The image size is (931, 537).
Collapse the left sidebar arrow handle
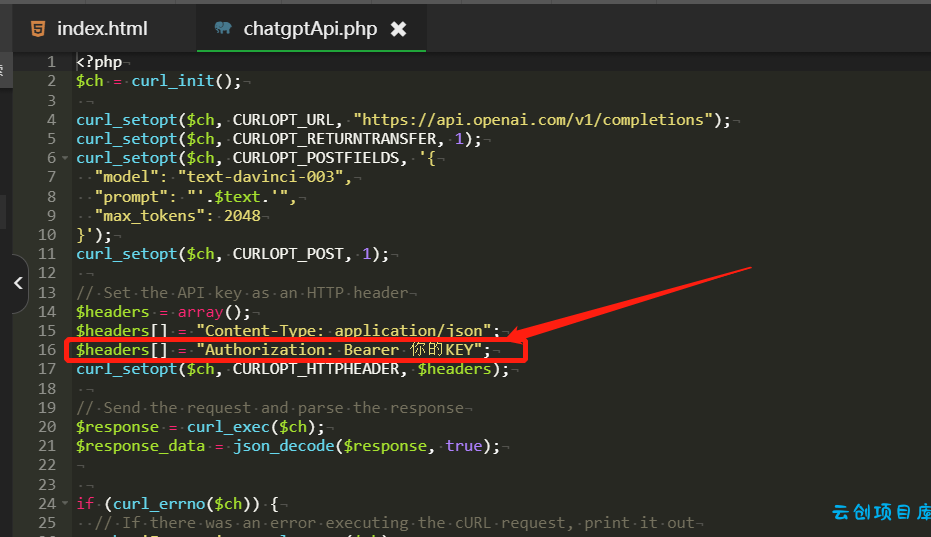point(18,283)
